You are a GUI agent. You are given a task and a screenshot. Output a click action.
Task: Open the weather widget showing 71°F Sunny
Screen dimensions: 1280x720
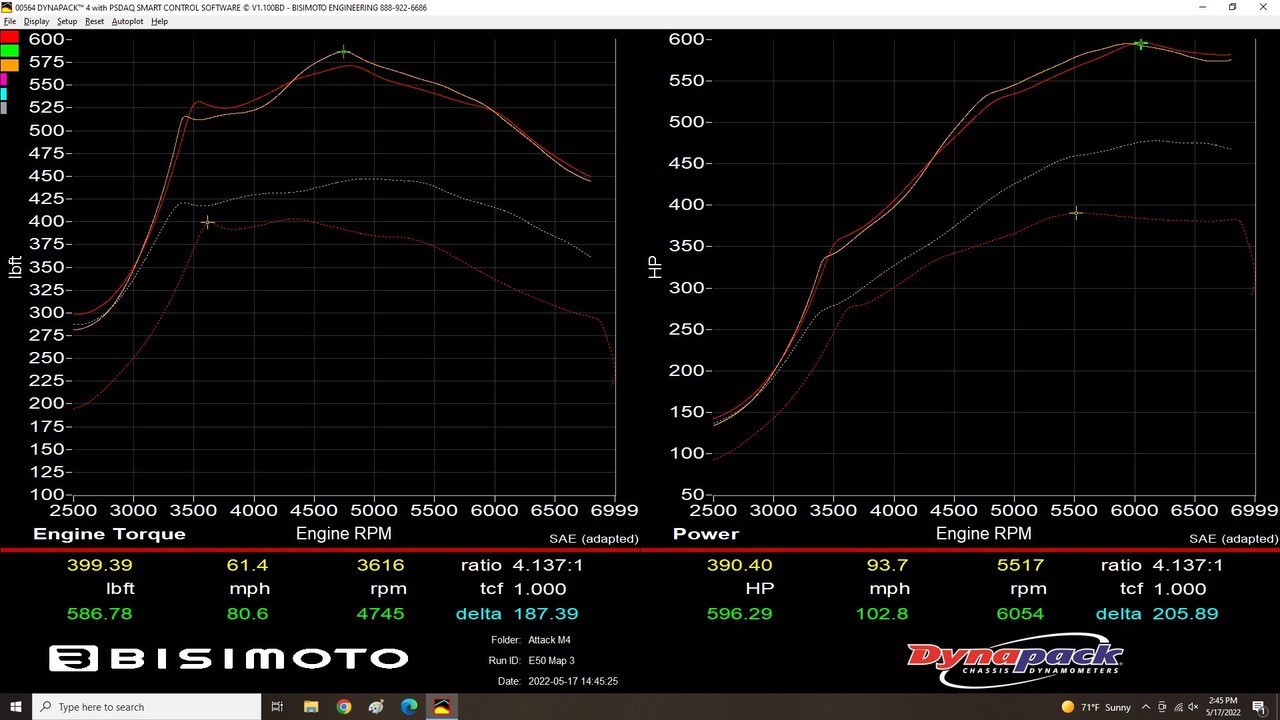[x=1097, y=707]
